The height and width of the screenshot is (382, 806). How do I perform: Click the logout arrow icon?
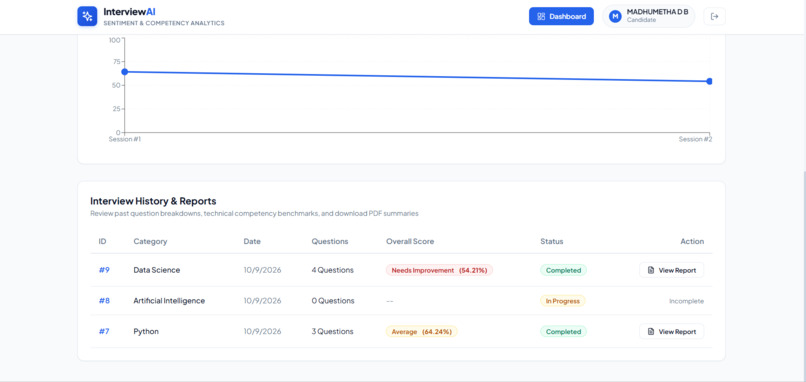coord(715,16)
